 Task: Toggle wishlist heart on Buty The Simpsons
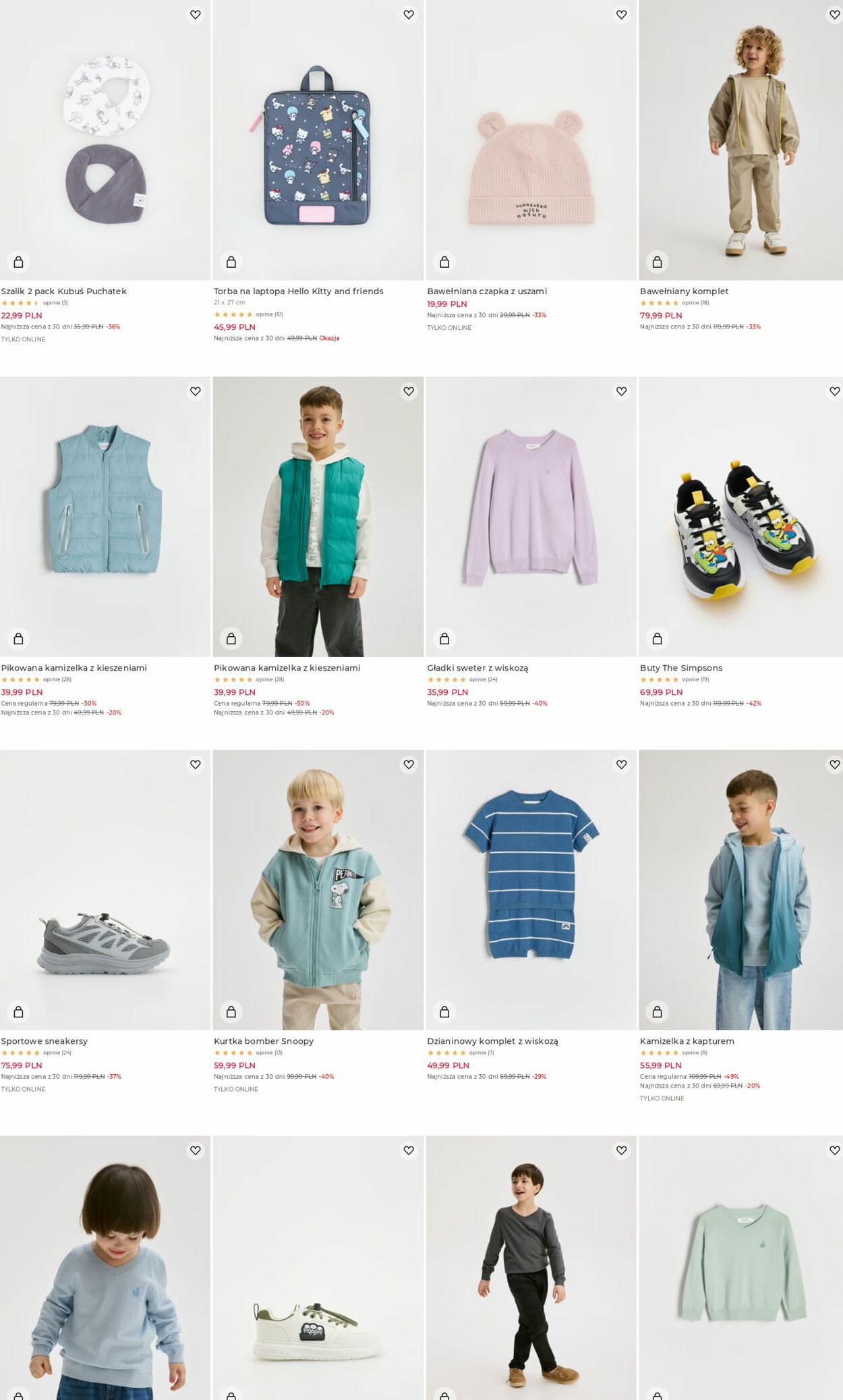tap(834, 391)
